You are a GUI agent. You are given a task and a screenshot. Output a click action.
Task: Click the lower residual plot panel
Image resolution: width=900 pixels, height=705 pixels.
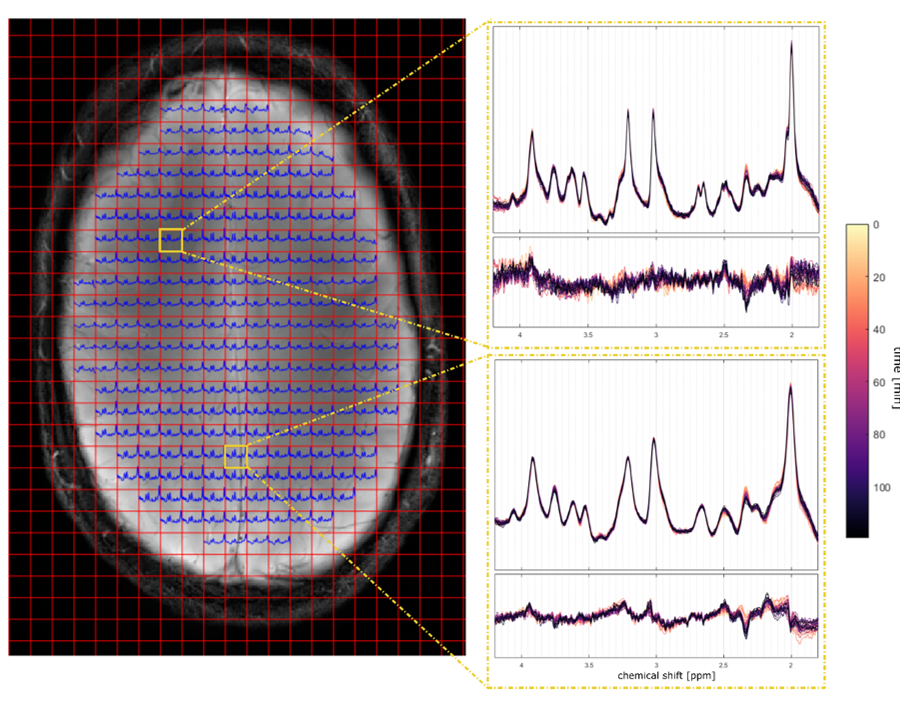coord(656,615)
